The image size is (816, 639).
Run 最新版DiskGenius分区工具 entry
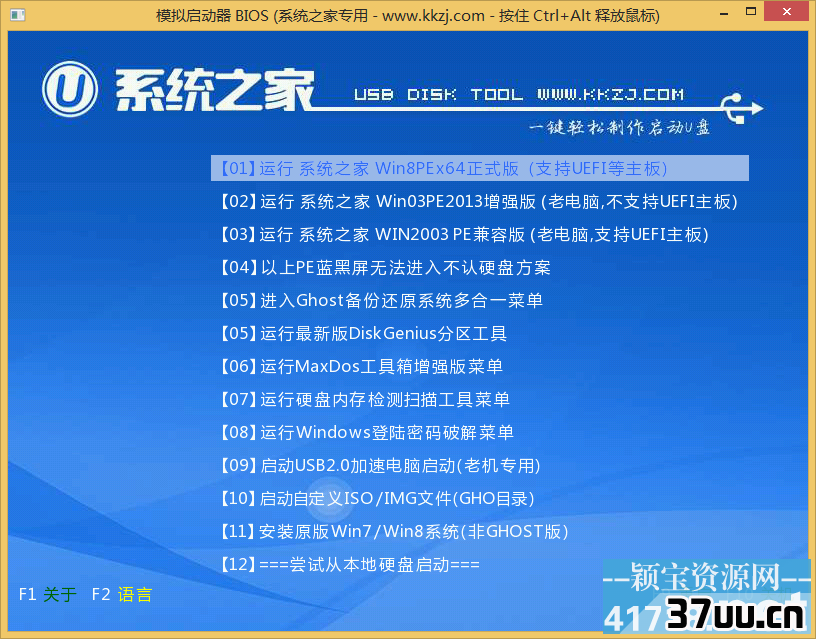[363, 333]
